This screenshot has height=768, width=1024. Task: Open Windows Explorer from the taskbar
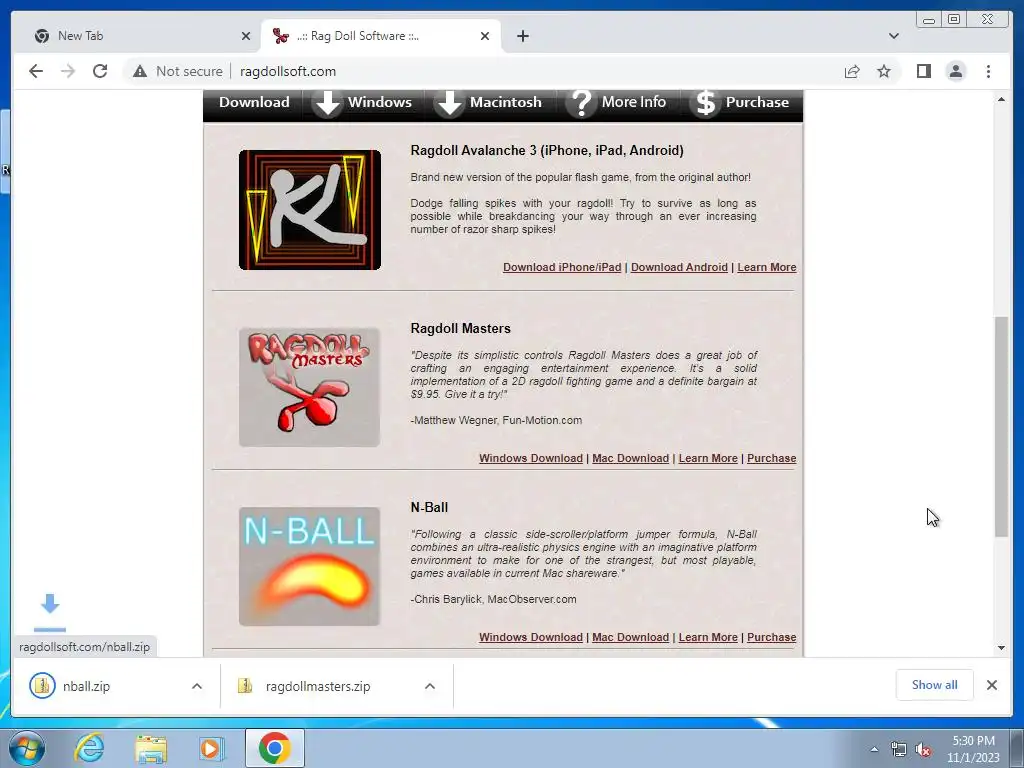(151, 748)
